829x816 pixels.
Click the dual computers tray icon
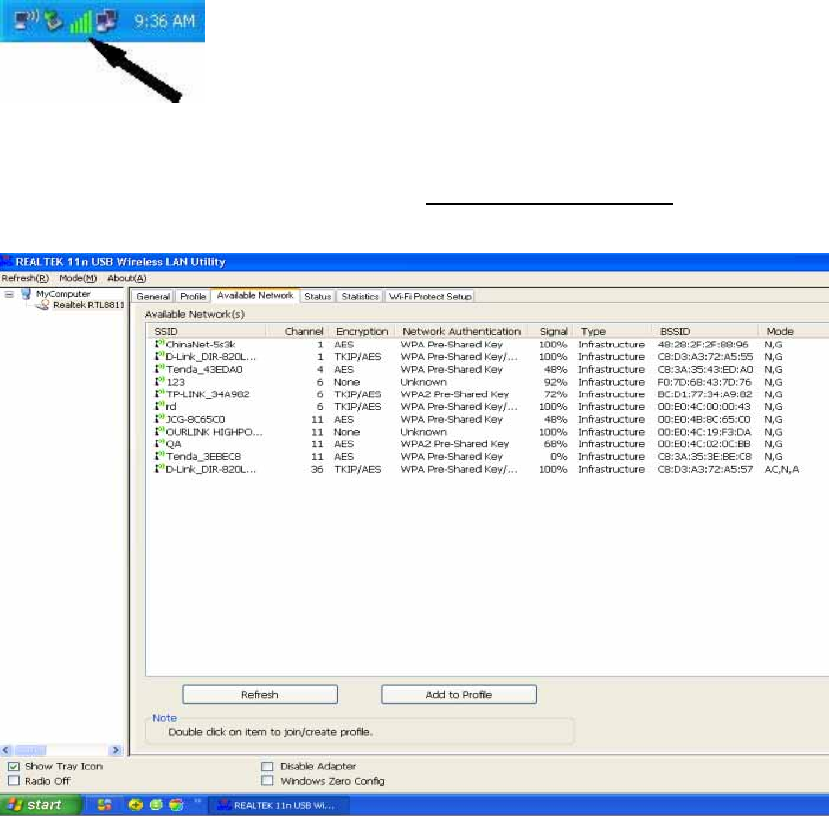tap(107, 21)
